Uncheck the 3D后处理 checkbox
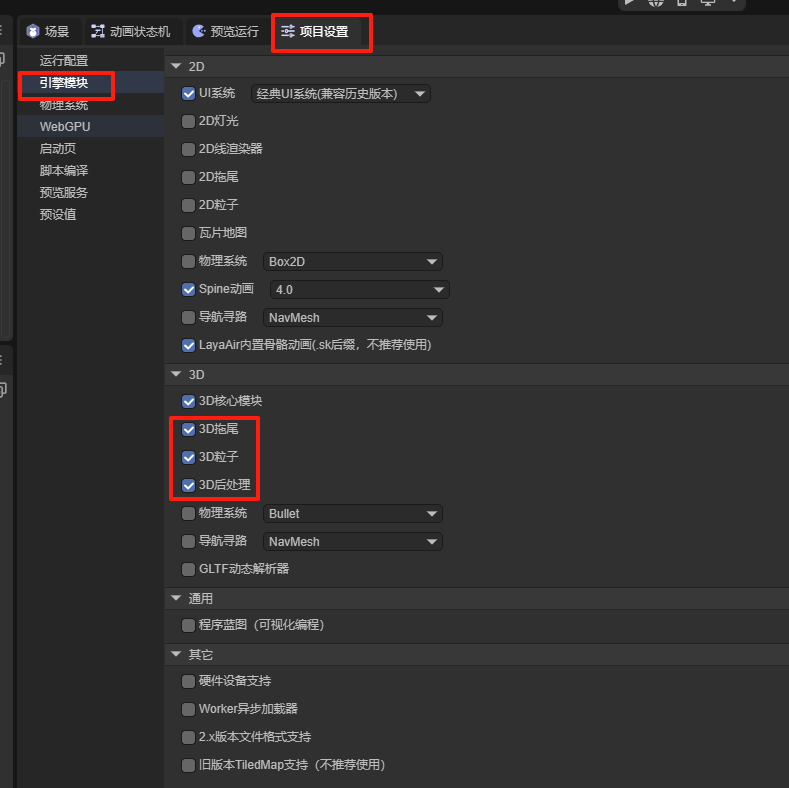Screen dimensions: 789x788 188,486
